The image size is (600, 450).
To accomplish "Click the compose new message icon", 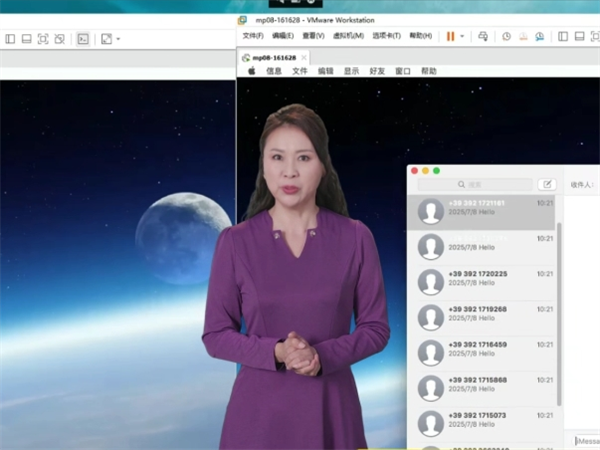I will click(546, 184).
